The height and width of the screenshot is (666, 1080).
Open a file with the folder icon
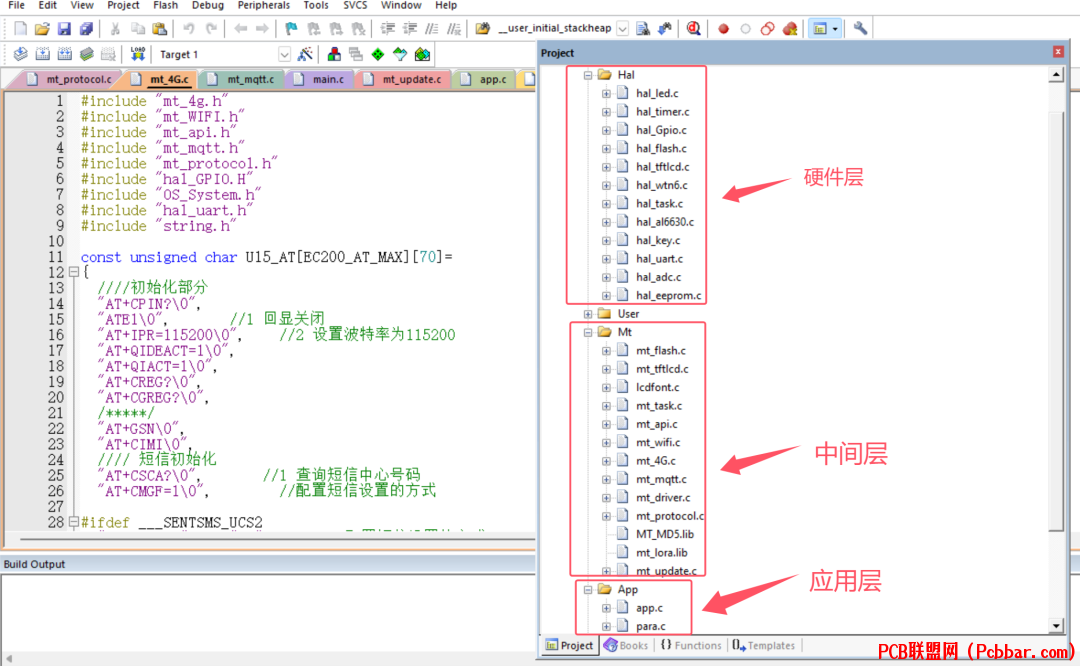(42, 28)
